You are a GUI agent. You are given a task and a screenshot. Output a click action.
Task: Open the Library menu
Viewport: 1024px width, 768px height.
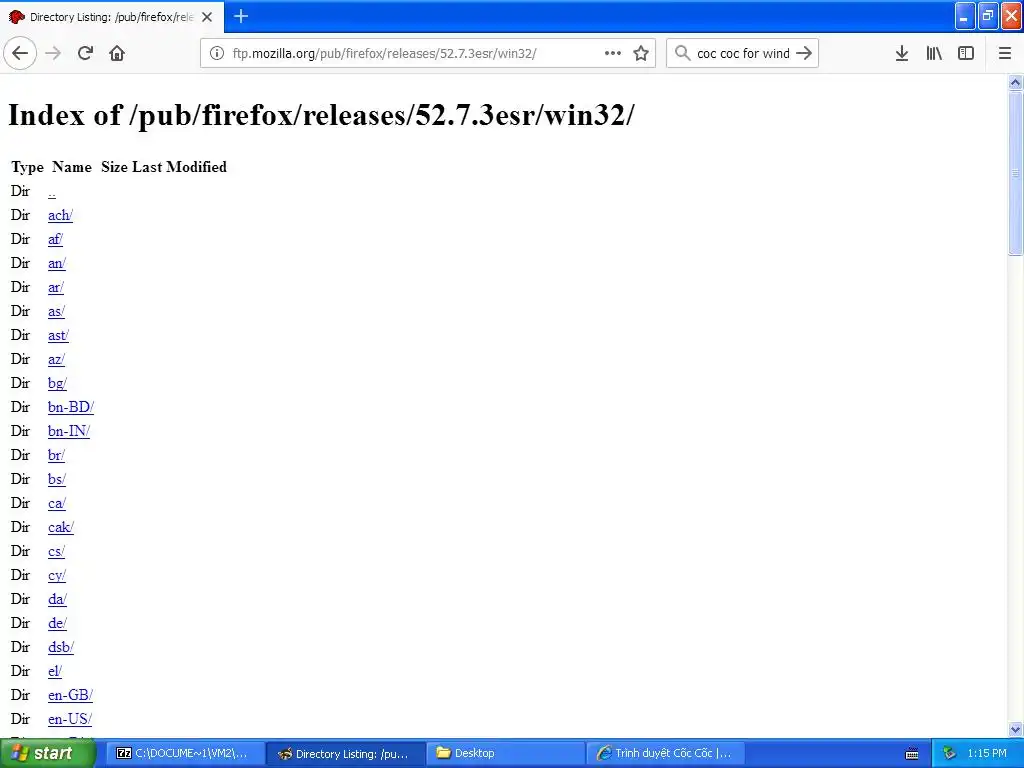pos(934,54)
